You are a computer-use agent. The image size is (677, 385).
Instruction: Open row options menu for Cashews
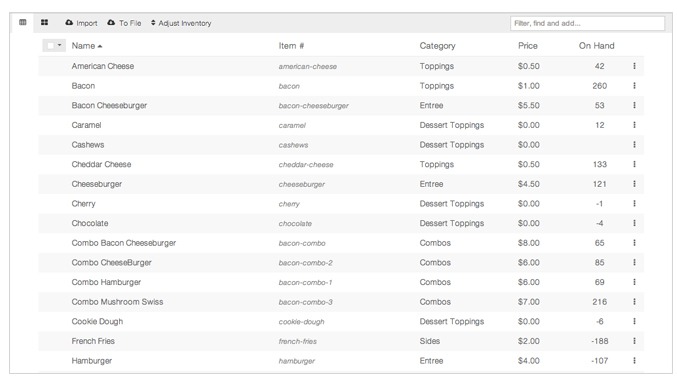[634, 145]
